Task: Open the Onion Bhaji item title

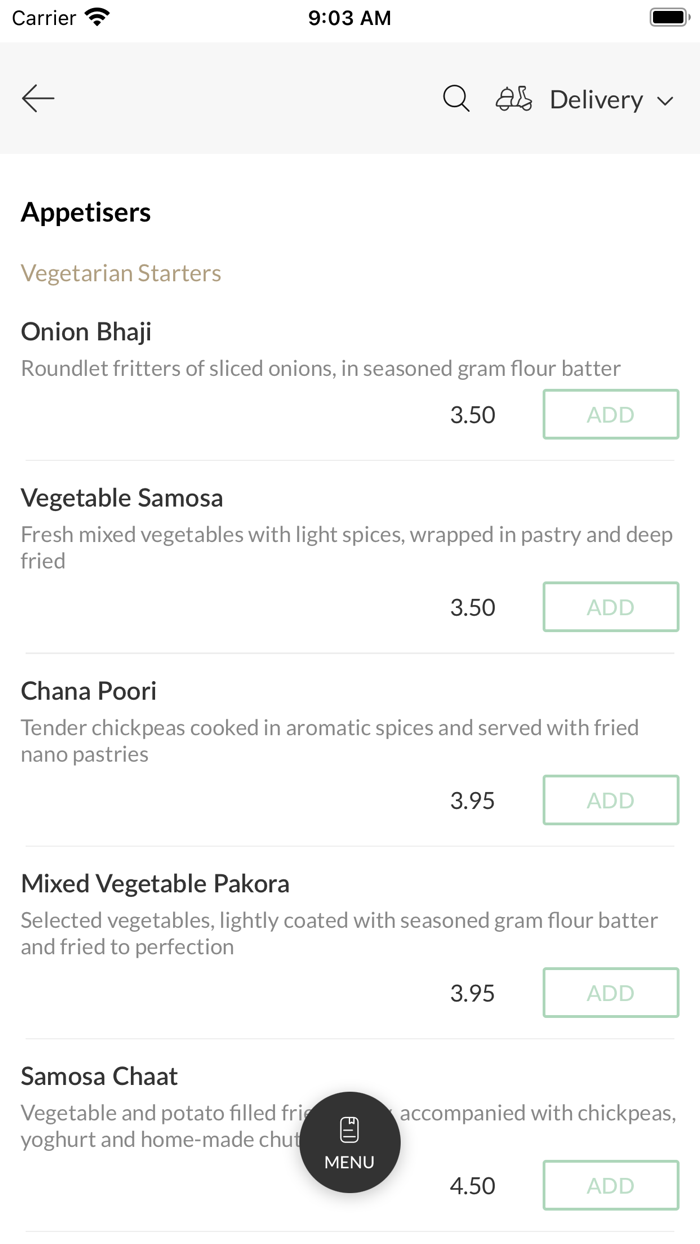Action: [86, 332]
